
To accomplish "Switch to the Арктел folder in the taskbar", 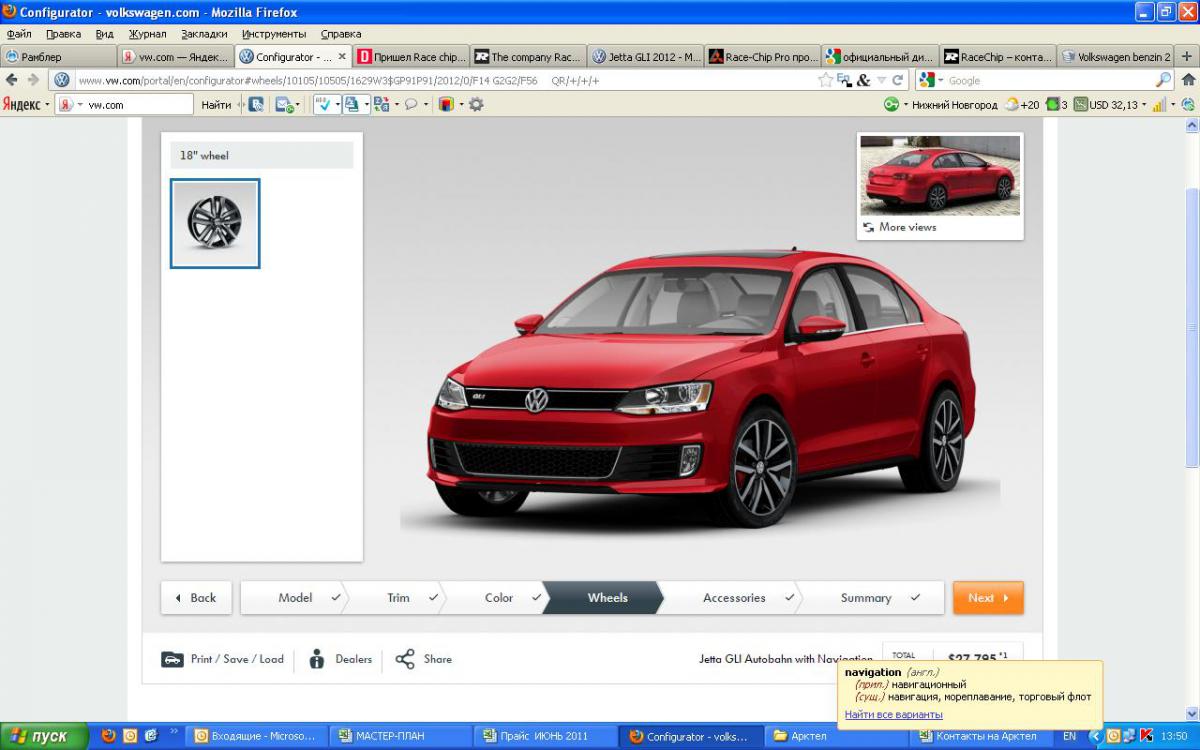I will click(836, 736).
